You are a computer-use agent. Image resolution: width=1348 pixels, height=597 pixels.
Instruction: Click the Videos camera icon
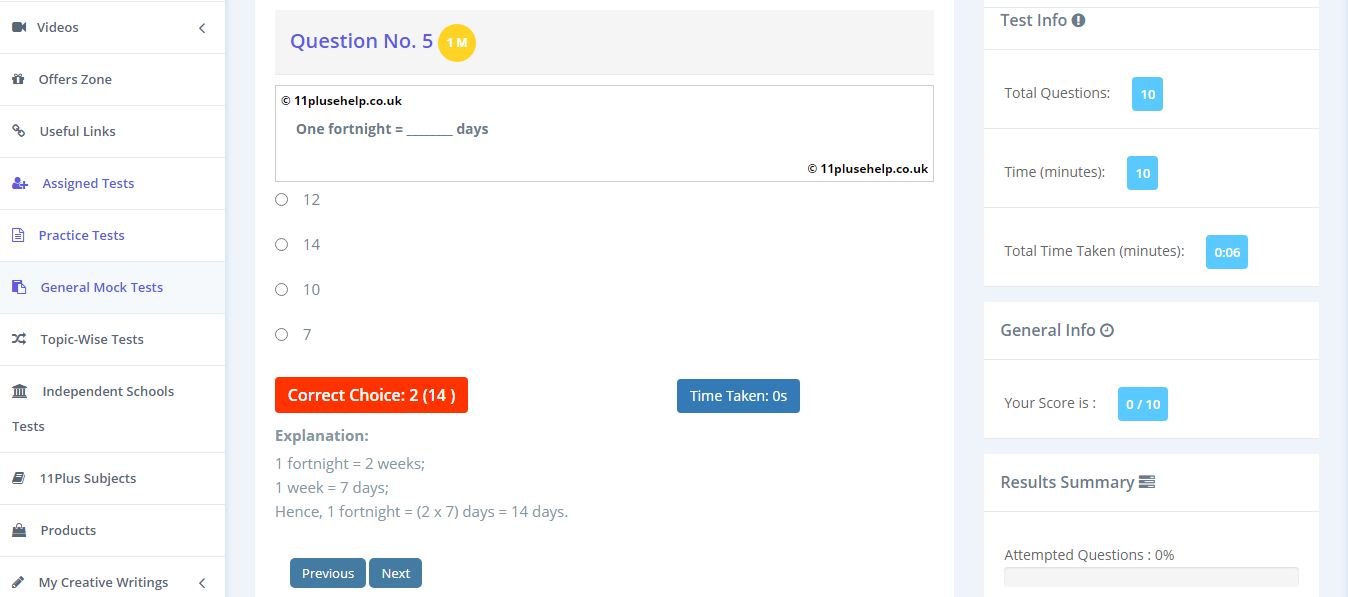click(x=19, y=27)
